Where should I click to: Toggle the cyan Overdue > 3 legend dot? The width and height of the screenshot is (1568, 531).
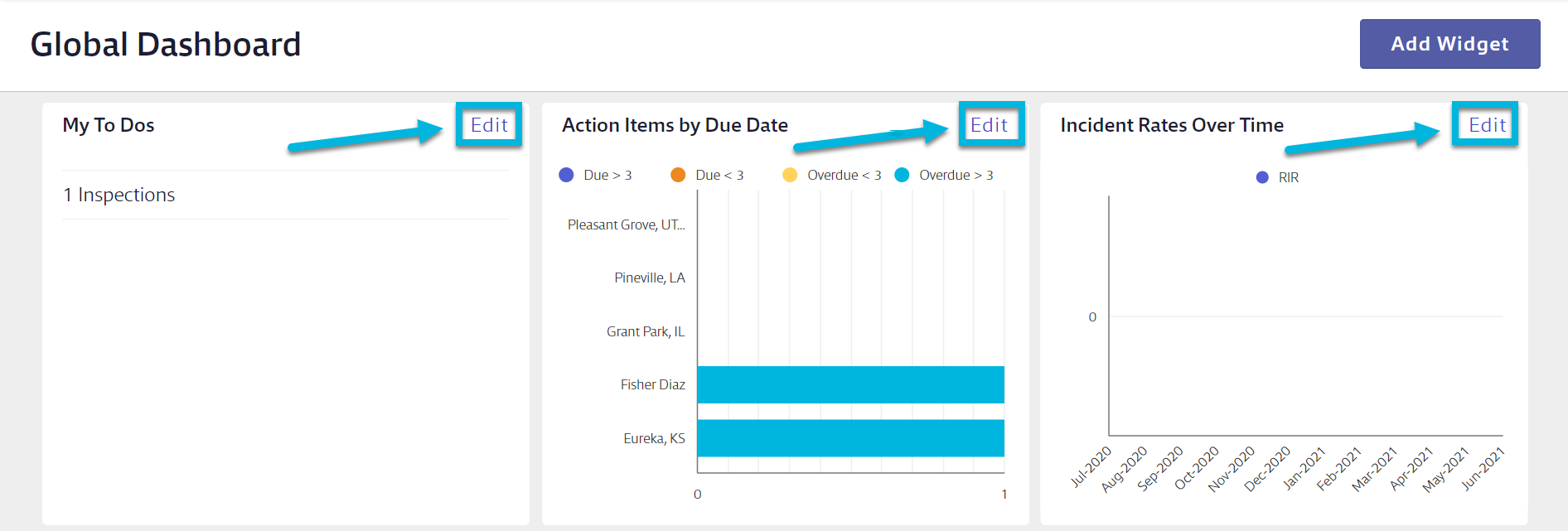[x=902, y=175]
